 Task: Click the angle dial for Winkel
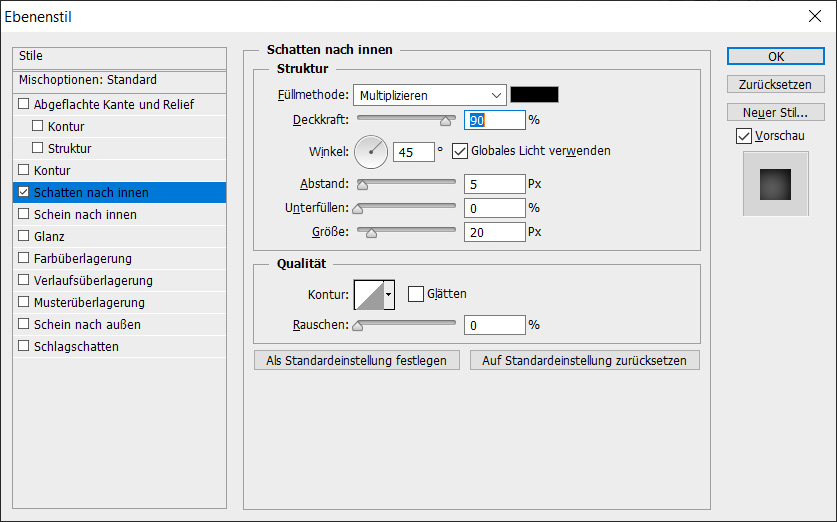point(370,152)
